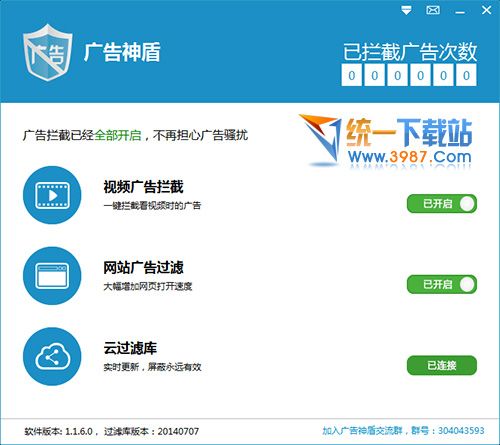Click the cloud filter library icon

[52, 357]
